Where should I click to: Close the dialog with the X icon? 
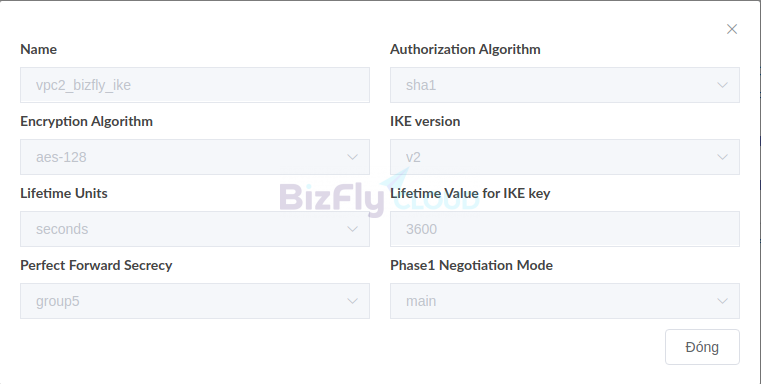coord(732,29)
